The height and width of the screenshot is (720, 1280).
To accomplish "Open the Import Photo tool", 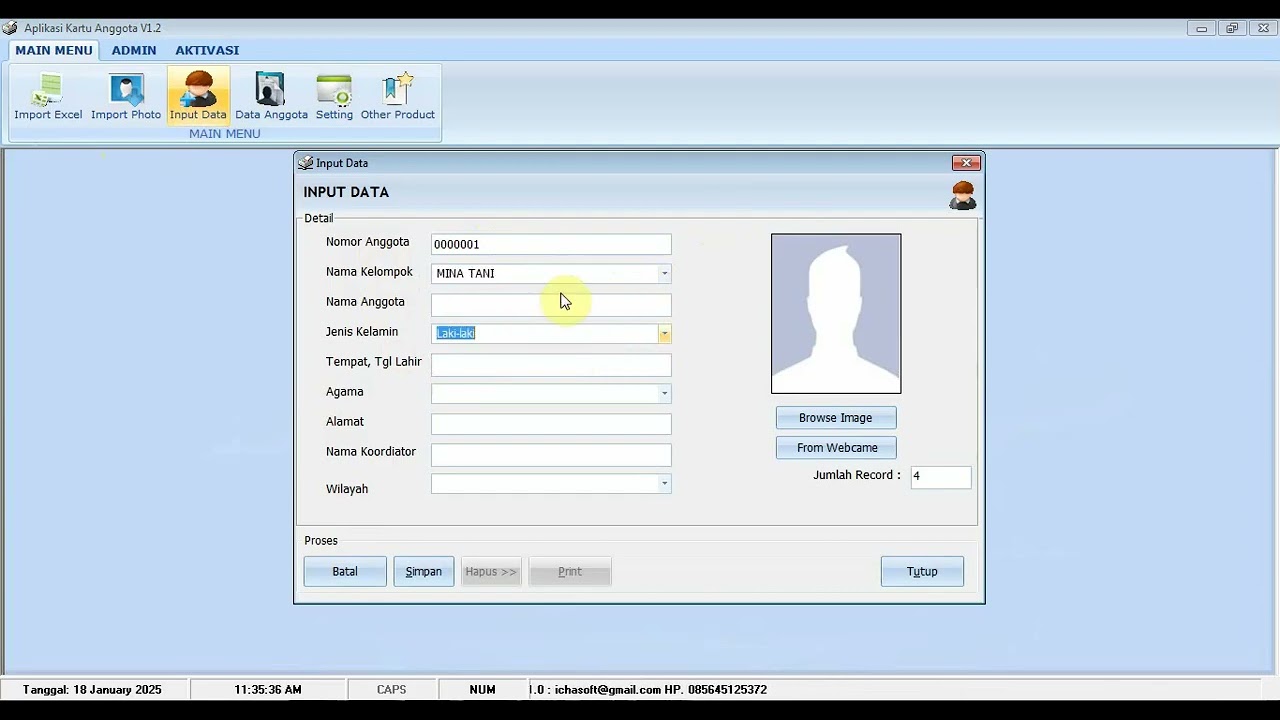I will point(126,97).
